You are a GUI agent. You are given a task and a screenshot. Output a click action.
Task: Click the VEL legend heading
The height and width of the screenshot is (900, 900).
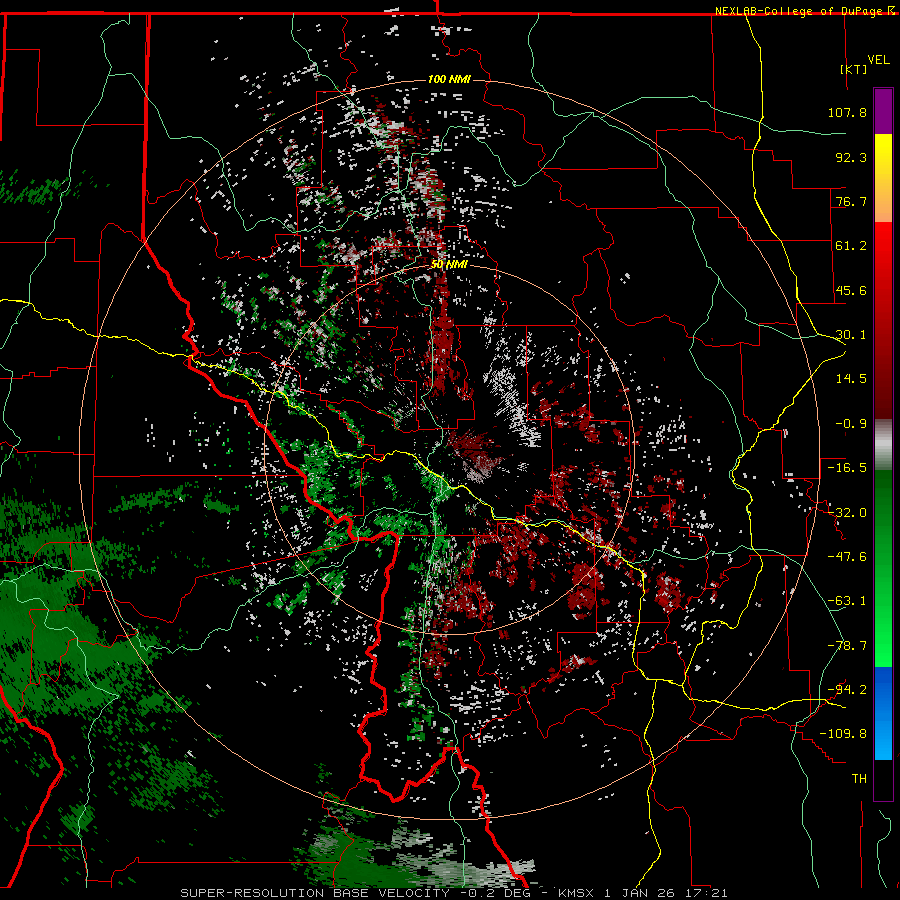point(878,59)
